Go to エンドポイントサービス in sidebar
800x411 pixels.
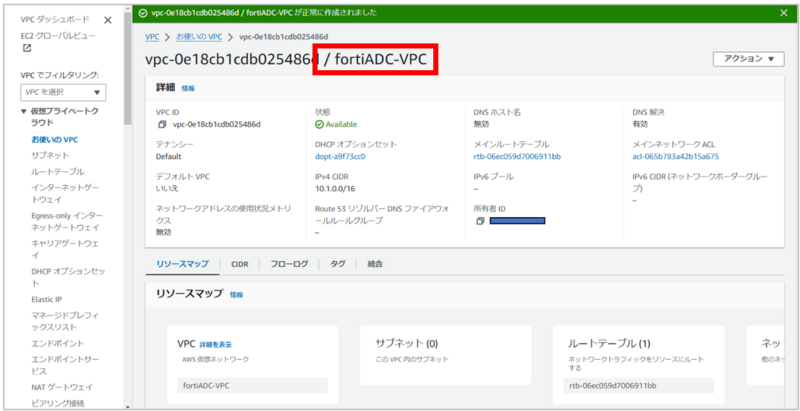click(65, 365)
